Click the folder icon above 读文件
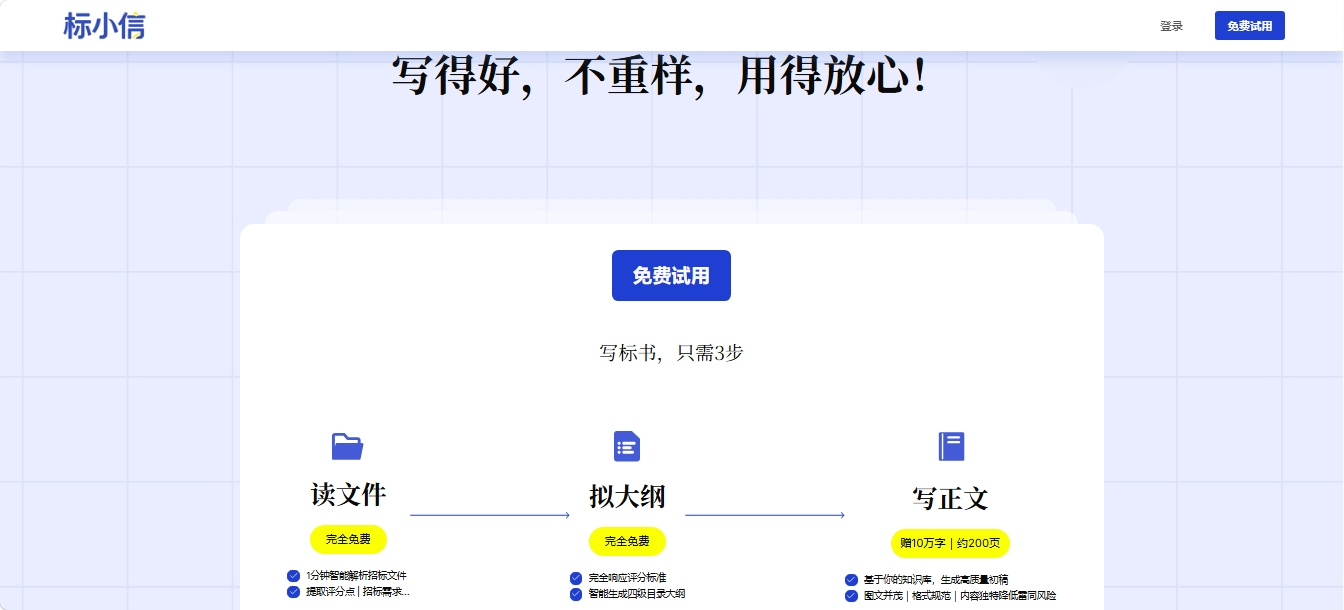This screenshot has width=1344, height=610. (347, 446)
